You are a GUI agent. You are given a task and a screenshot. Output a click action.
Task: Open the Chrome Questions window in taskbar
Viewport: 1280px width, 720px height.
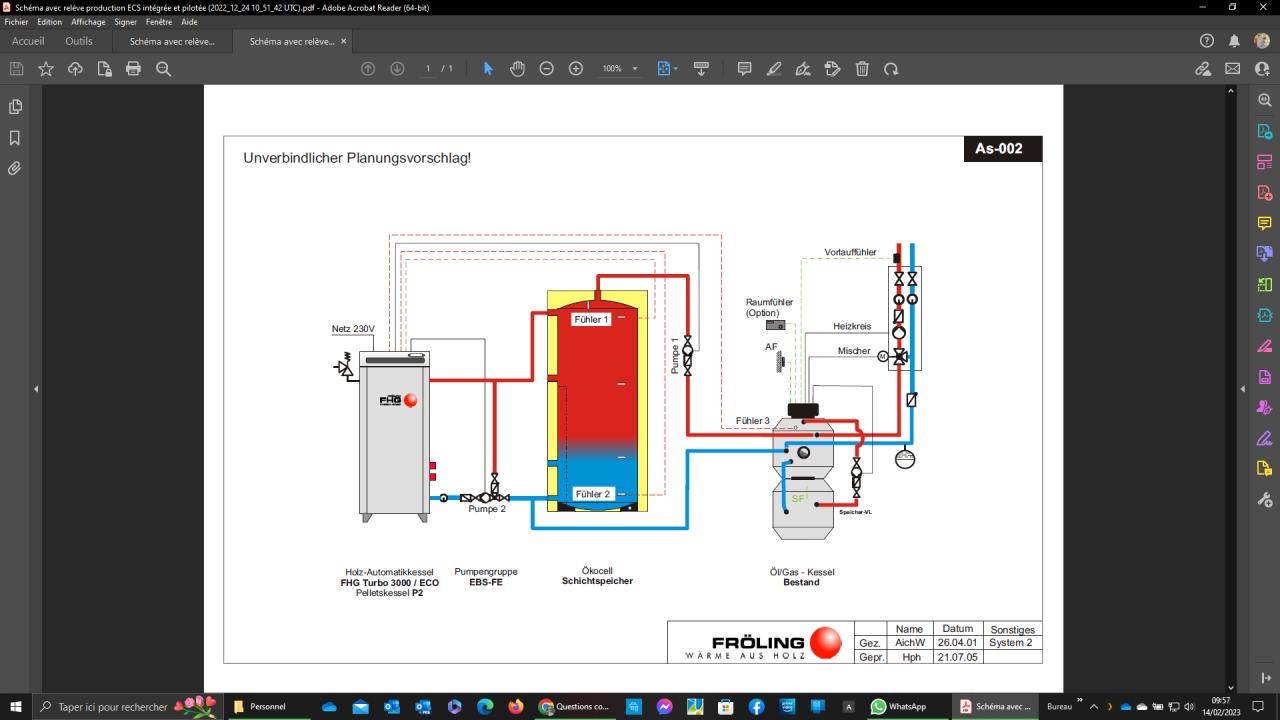(x=574, y=706)
